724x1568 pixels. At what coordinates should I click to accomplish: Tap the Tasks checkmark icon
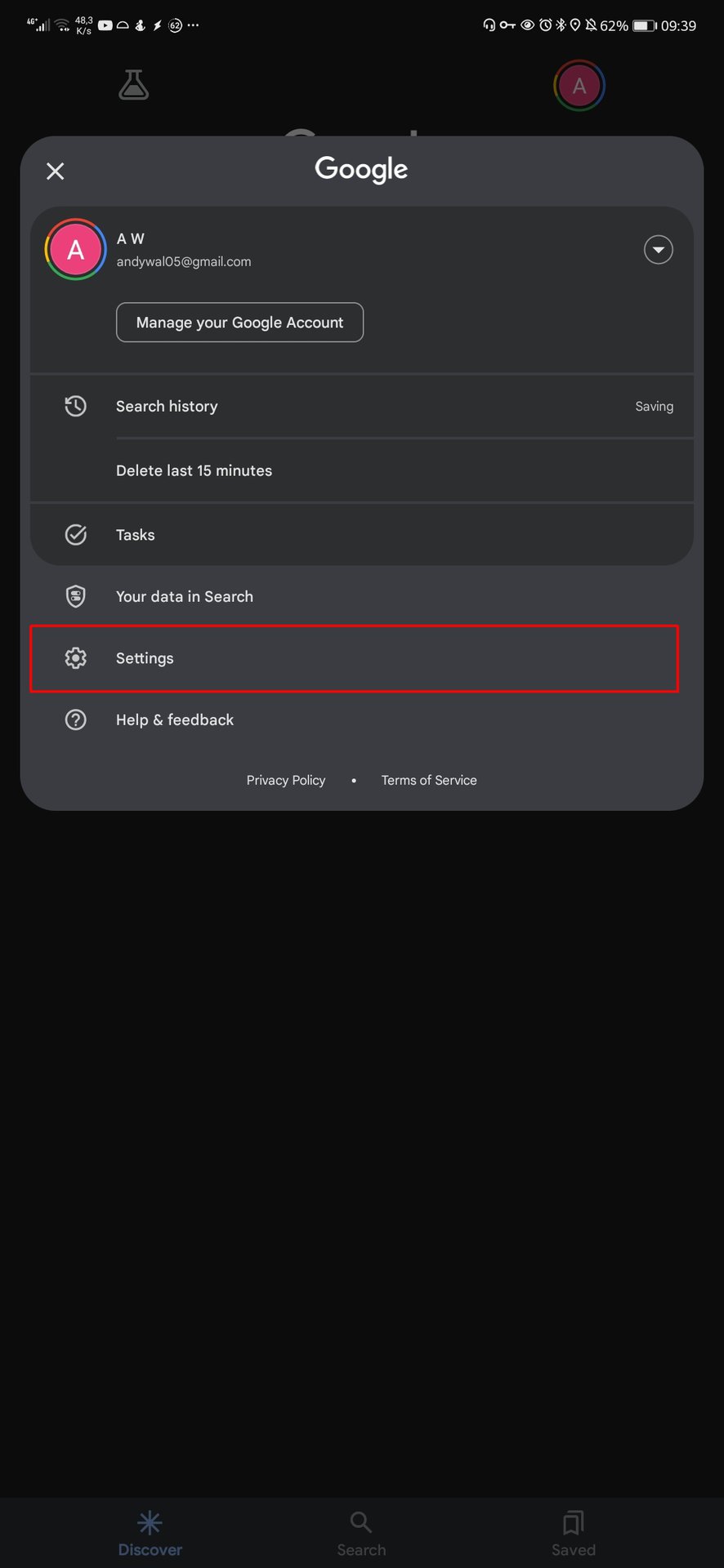pyautogui.click(x=75, y=535)
